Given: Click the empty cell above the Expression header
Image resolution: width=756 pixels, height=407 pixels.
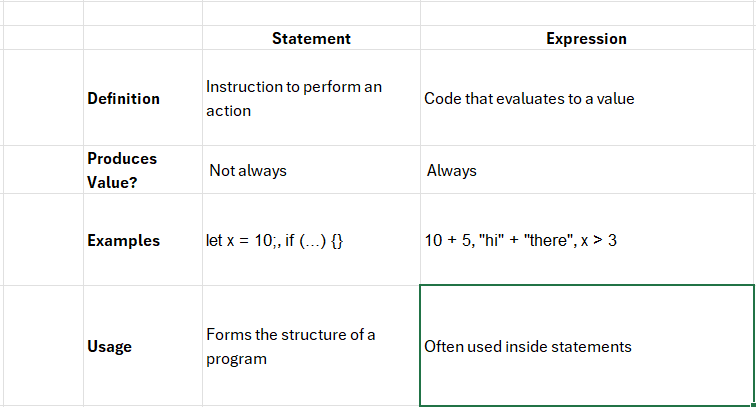Looking at the screenshot, I should pyautogui.click(x=587, y=14).
